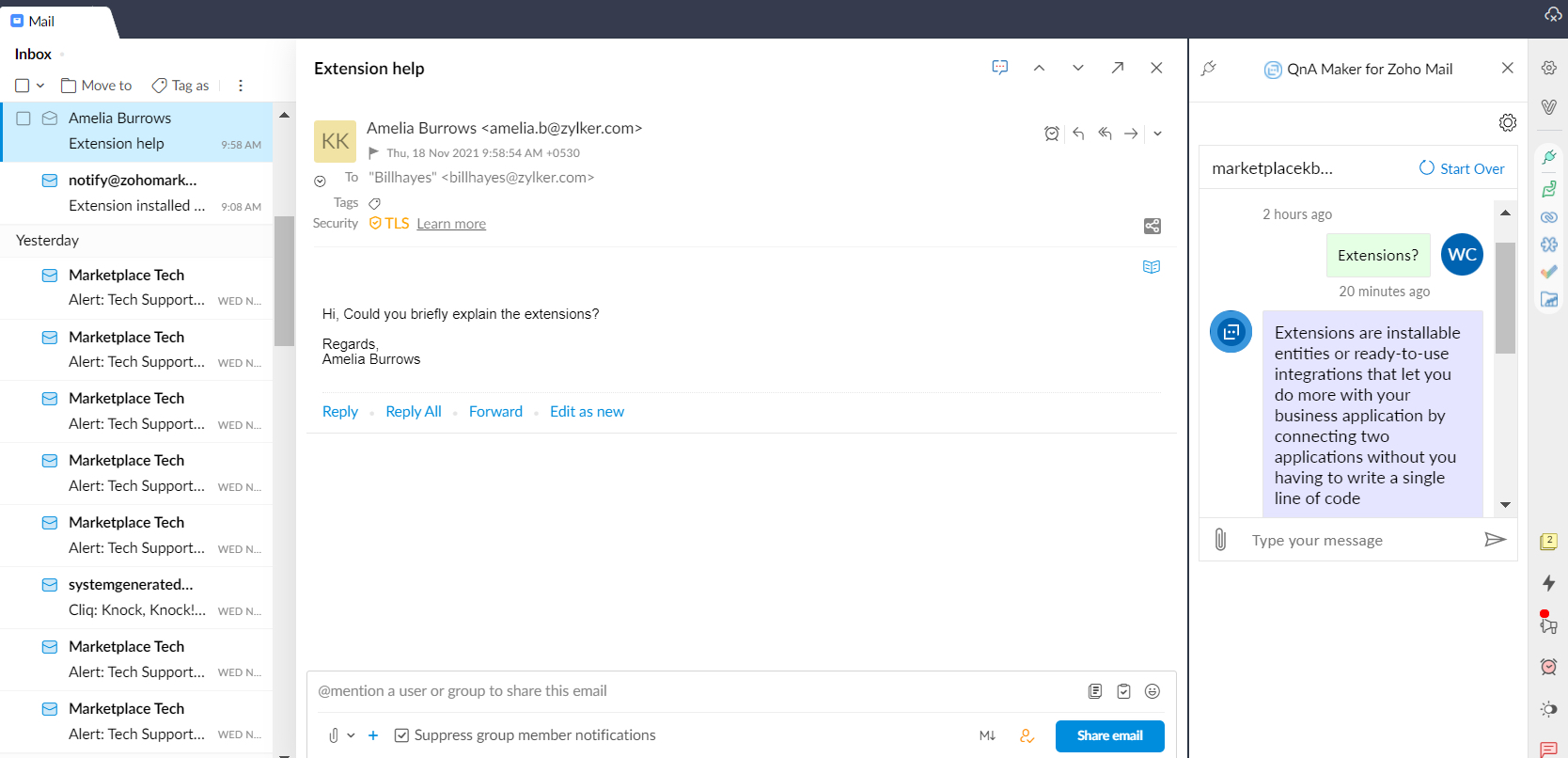Attach file in QnA chat paperclip
1568x758 pixels.
(x=1220, y=540)
